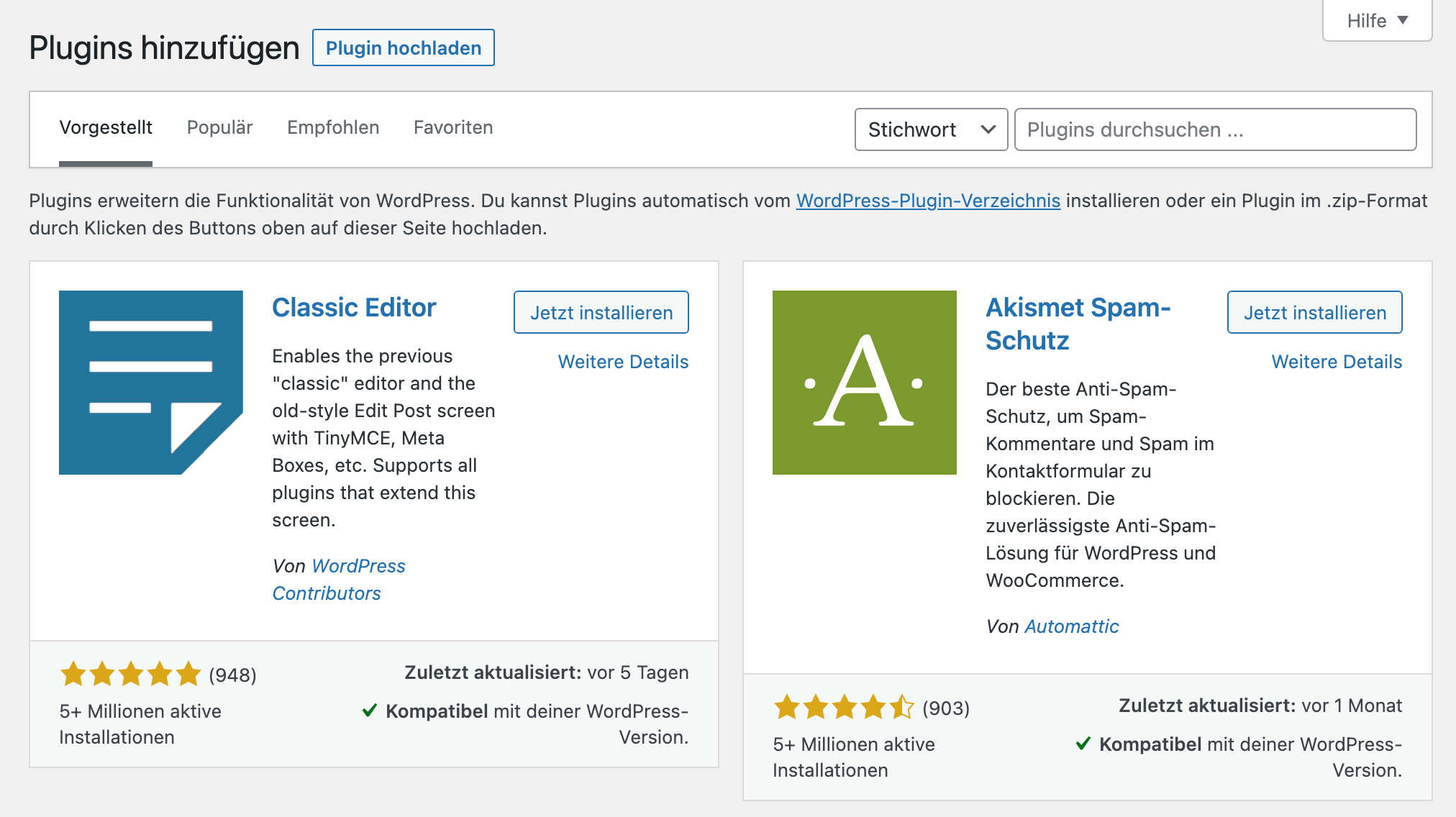Open the WordPress-Plugin-Verzeichnis link
This screenshot has height=817, width=1456.
click(x=928, y=201)
